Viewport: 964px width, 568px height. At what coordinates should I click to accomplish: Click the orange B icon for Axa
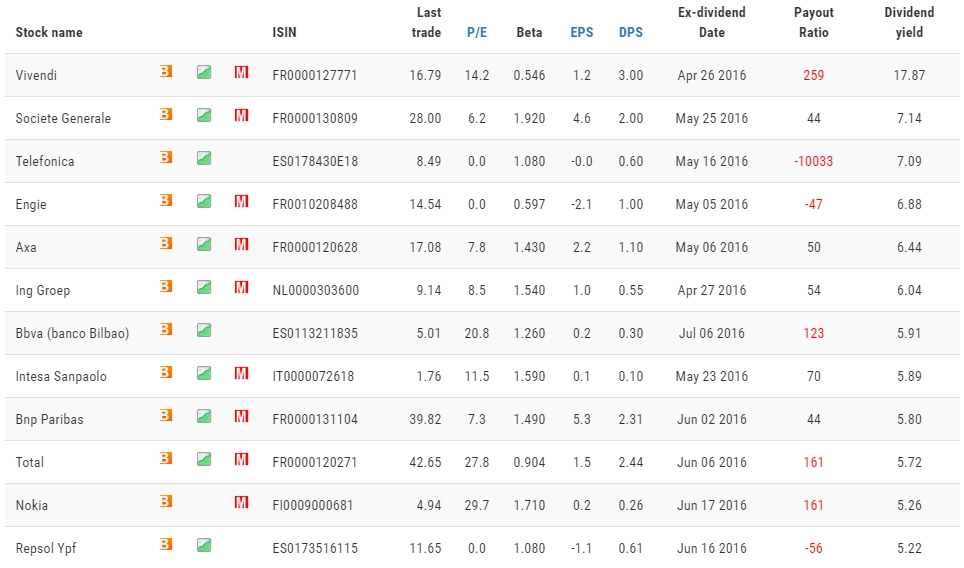click(x=166, y=243)
